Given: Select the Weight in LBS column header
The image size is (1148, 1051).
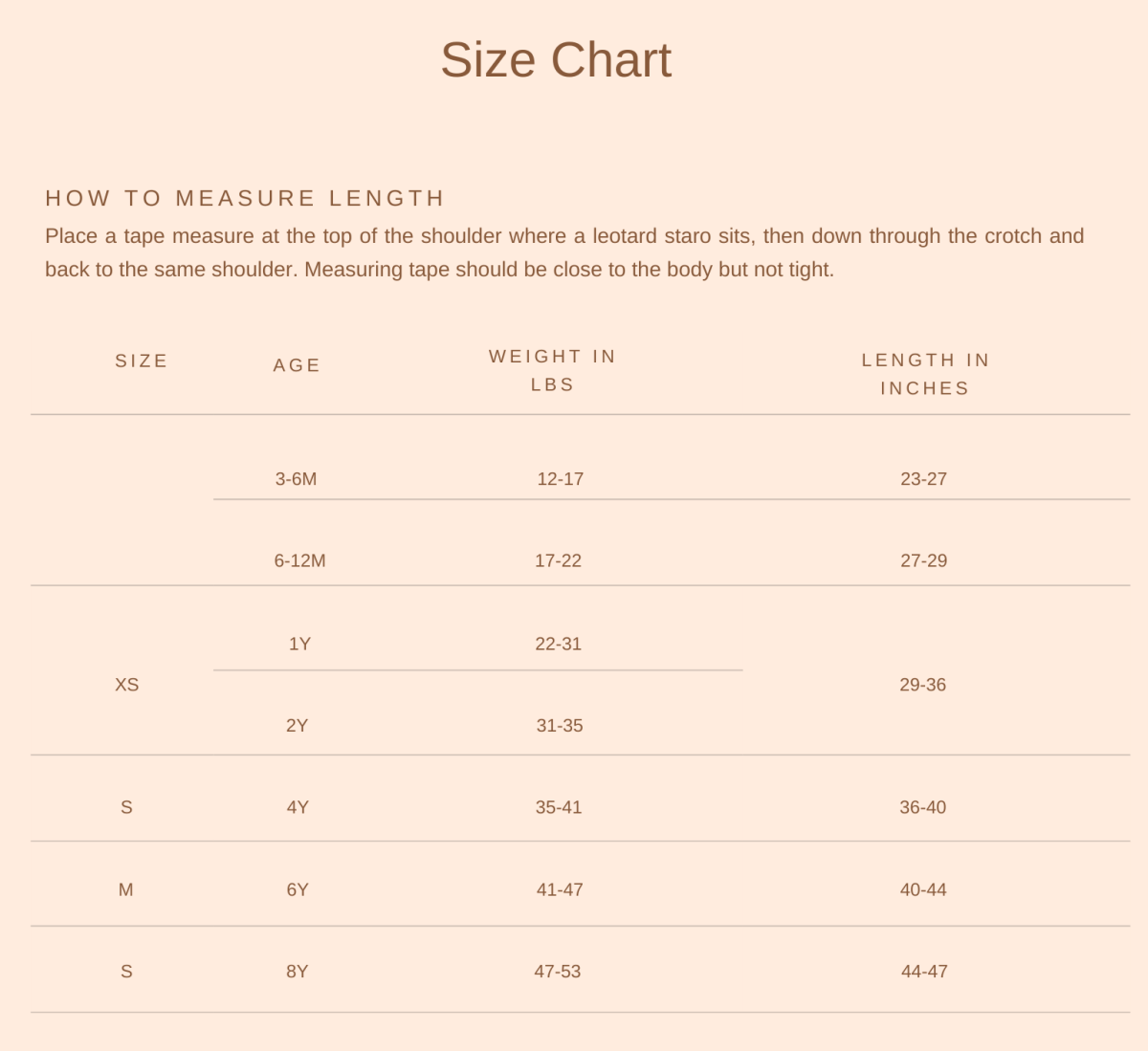Looking at the screenshot, I should pos(553,370).
